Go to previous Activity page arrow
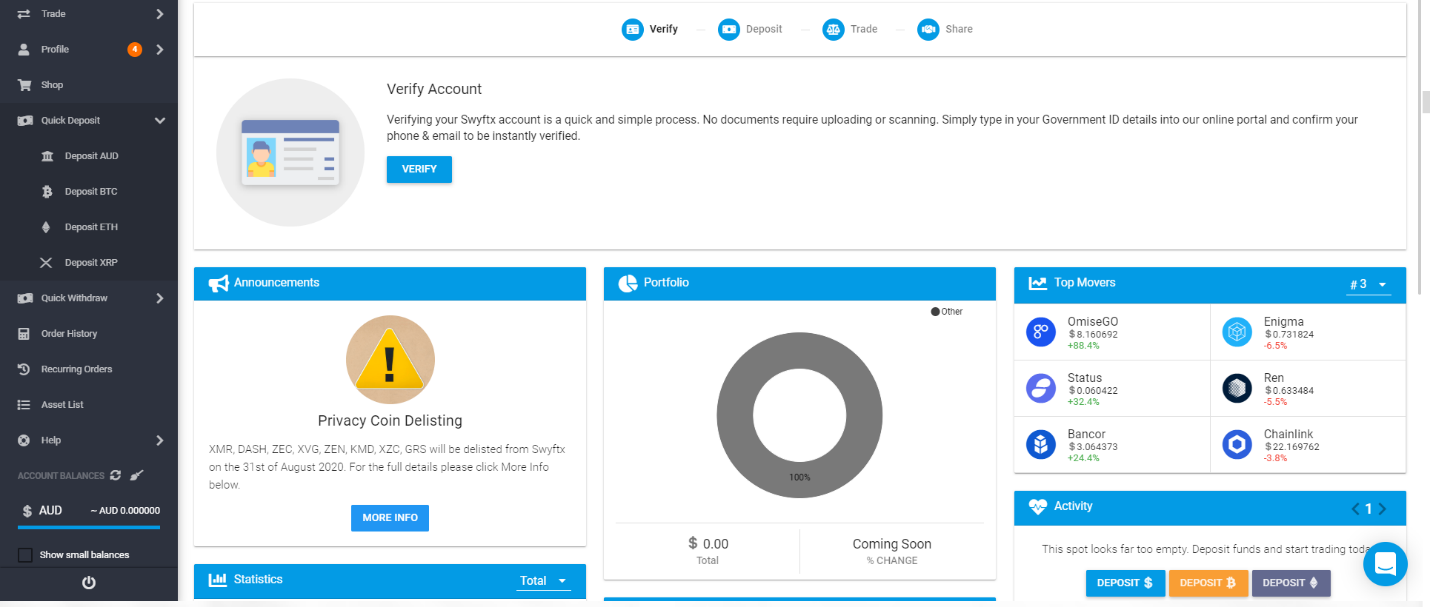This screenshot has height=607, width=1430. click(1356, 509)
